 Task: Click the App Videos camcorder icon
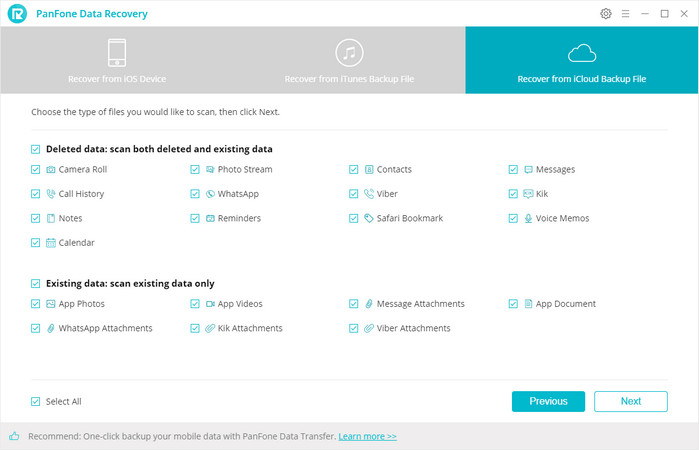point(210,304)
